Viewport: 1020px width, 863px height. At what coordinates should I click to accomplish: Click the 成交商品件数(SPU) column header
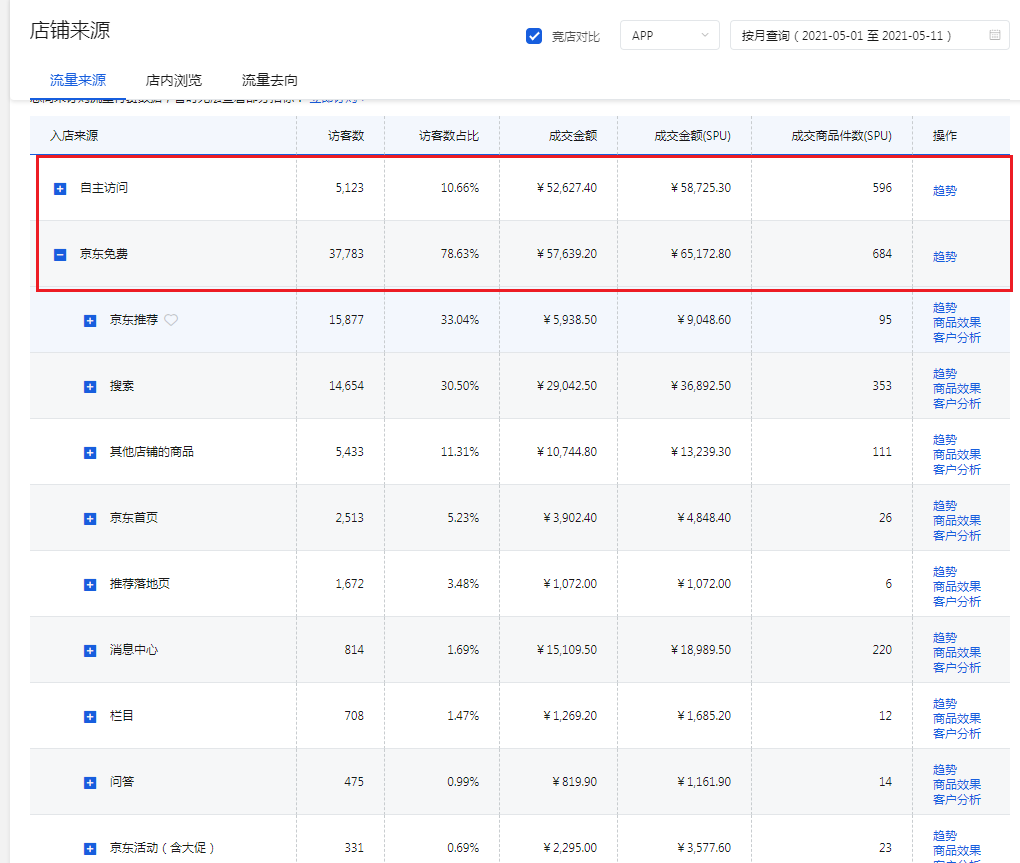pos(841,136)
